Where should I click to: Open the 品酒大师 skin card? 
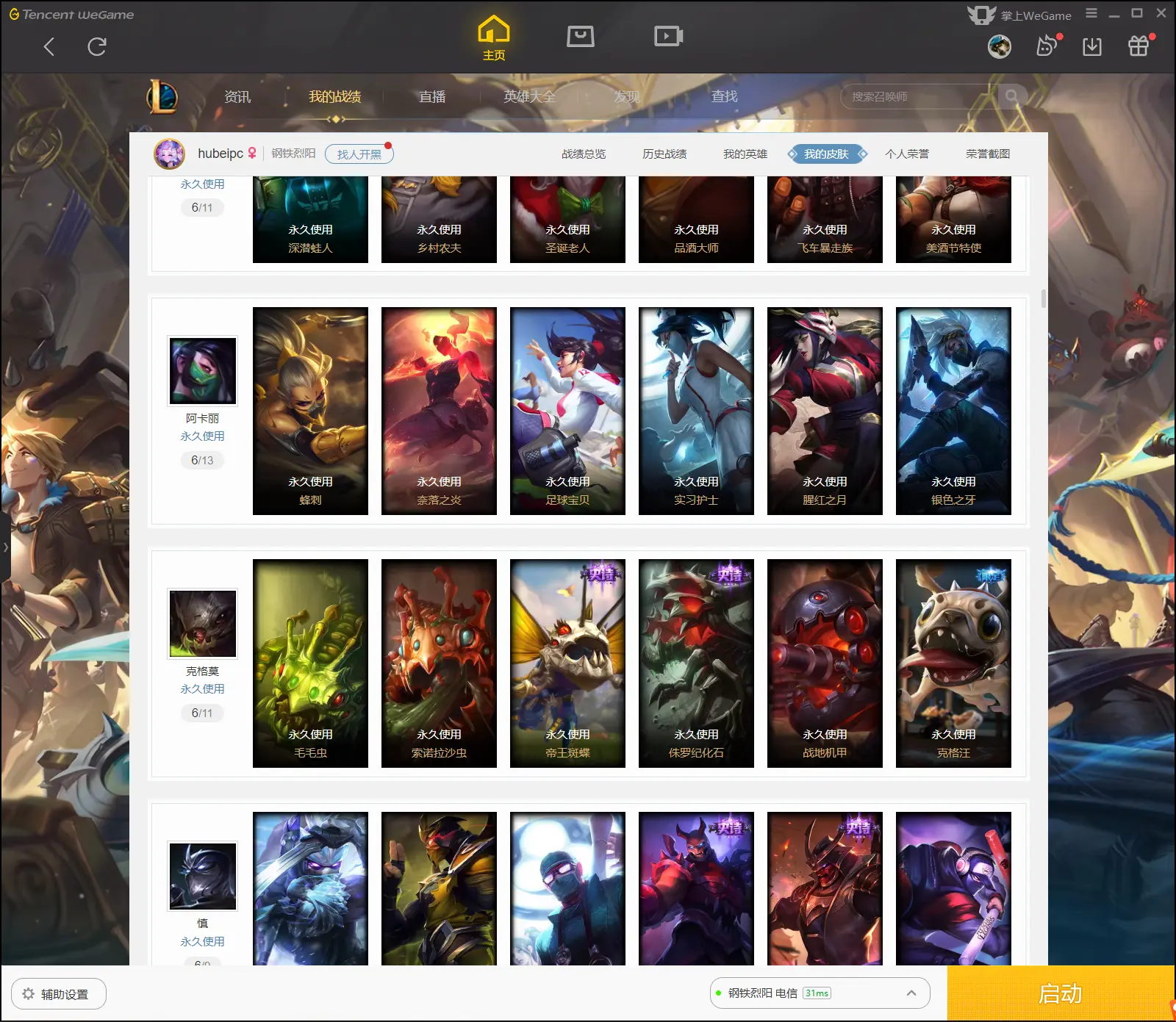tap(696, 220)
